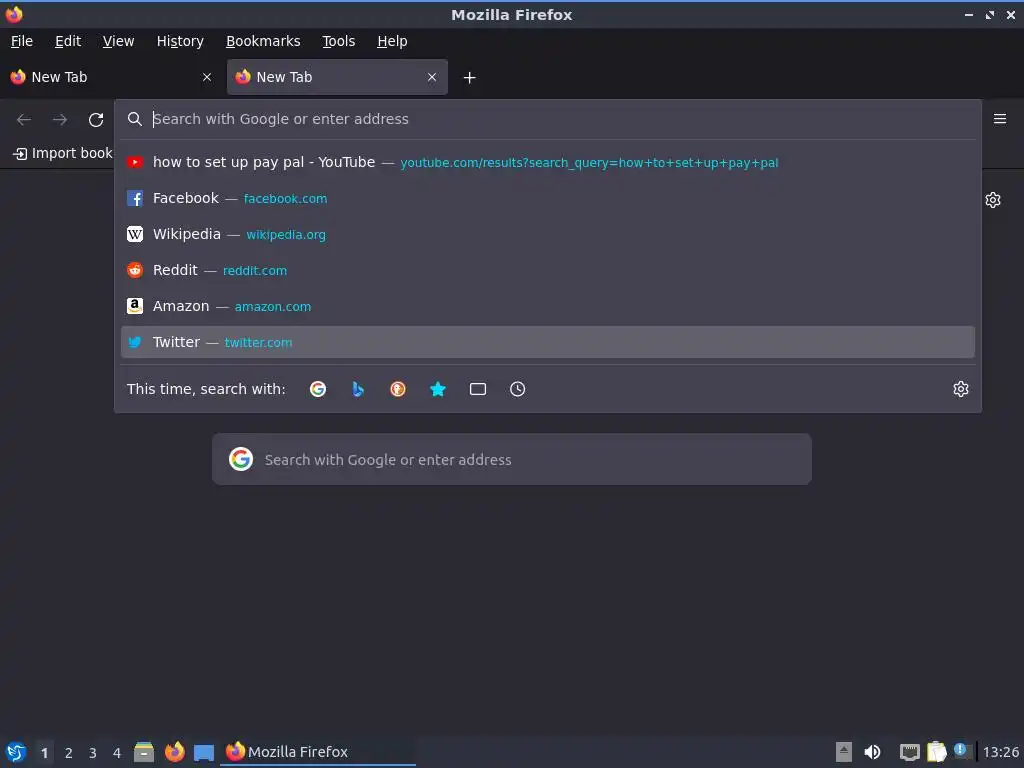The image size is (1024, 768).
Task: Open a new tab with plus button
Action: tap(469, 78)
